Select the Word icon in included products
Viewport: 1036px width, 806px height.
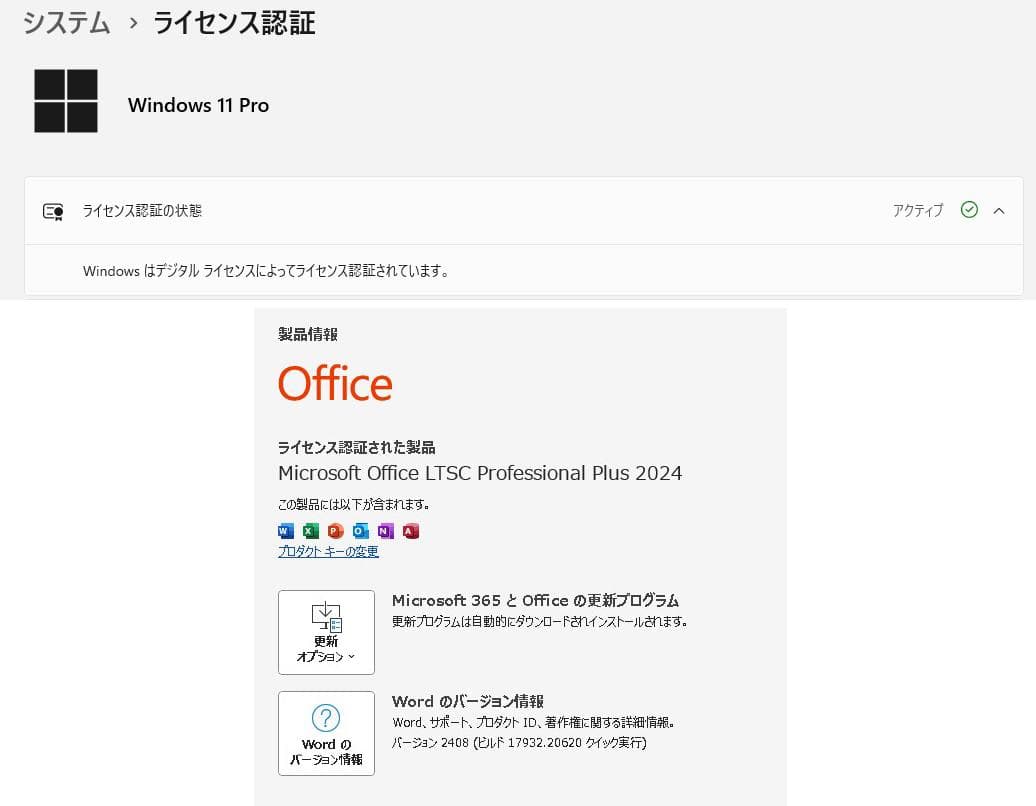pos(286,531)
